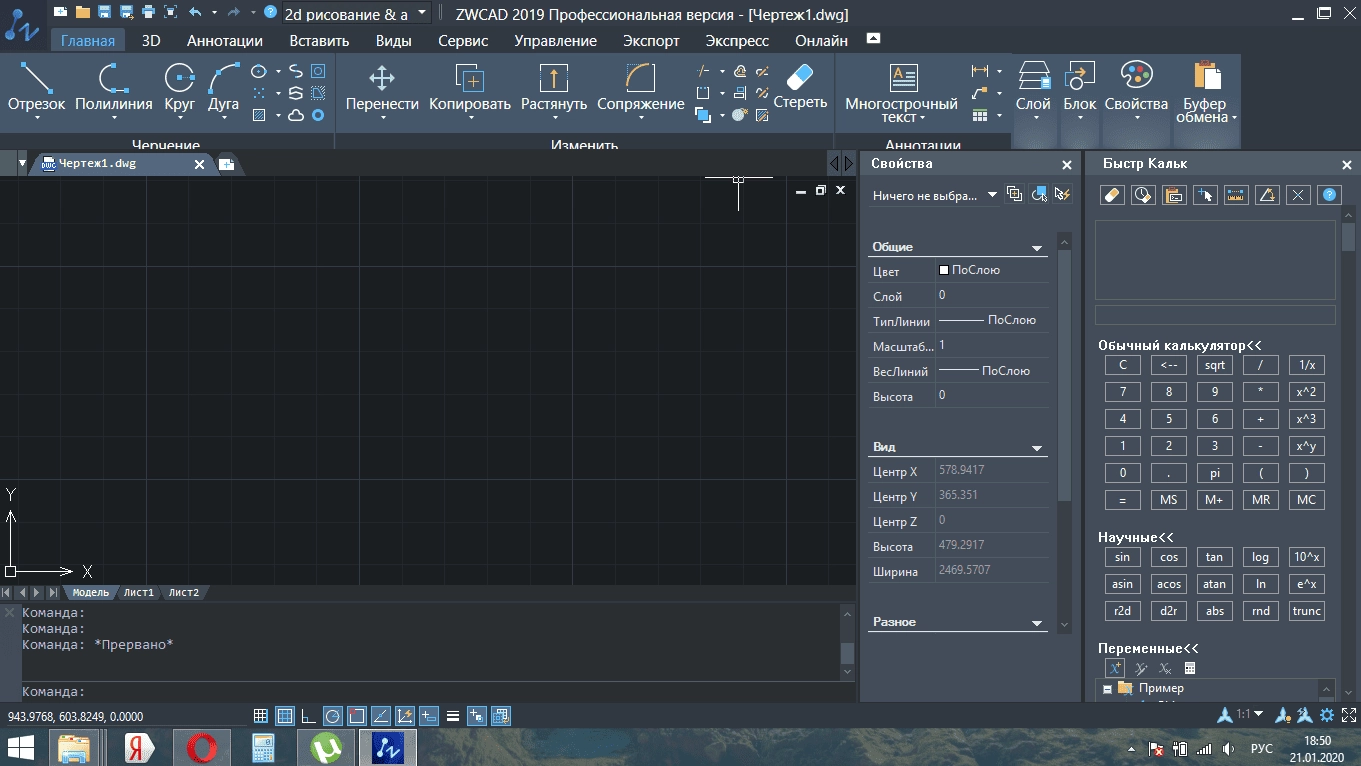
Task: Click the select objects icon in Свойства
Action: 1039,194
